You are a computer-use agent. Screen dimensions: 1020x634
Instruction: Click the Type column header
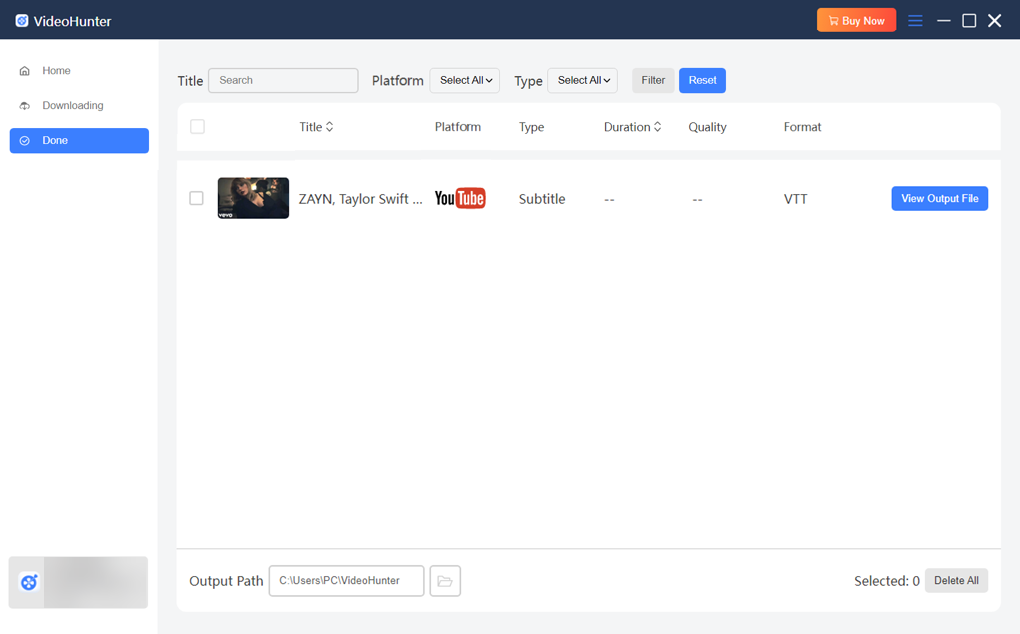[531, 127]
